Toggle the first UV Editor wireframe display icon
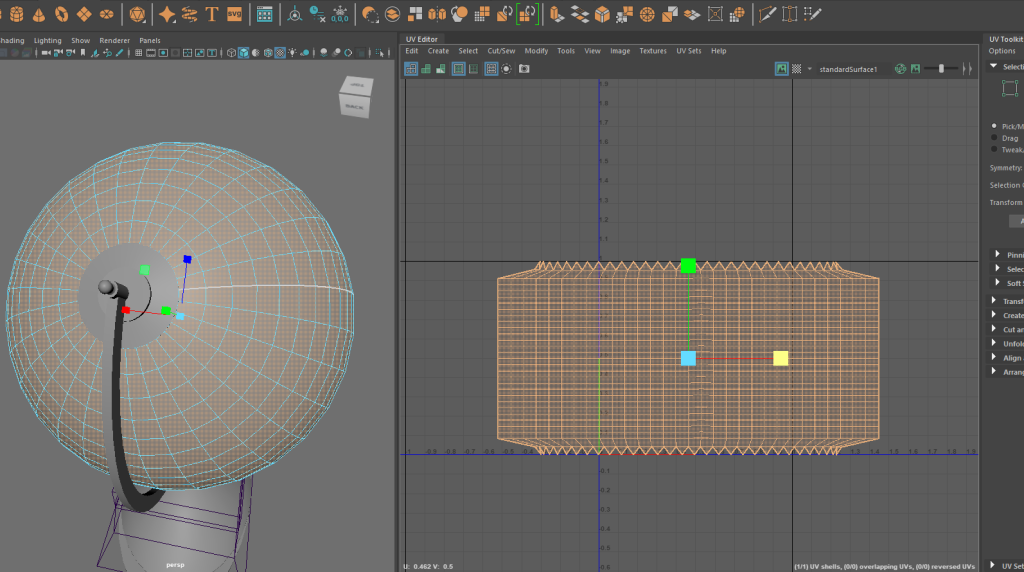The image size is (1024, 572). (411, 69)
